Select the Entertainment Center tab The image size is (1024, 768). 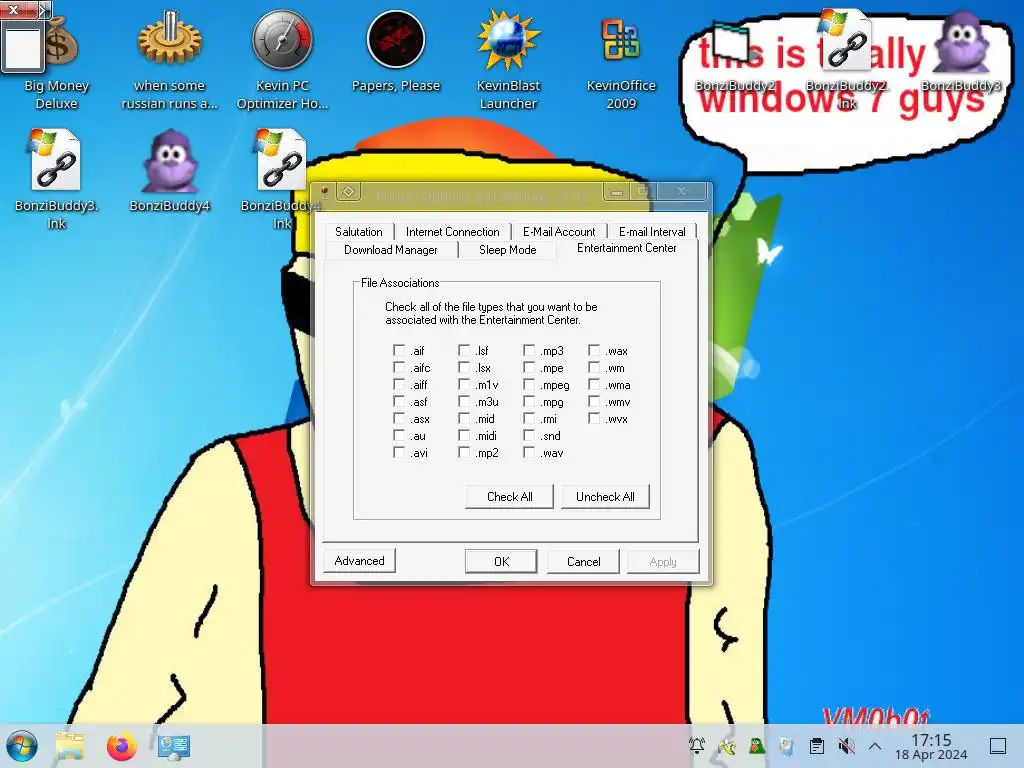(627, 248)
